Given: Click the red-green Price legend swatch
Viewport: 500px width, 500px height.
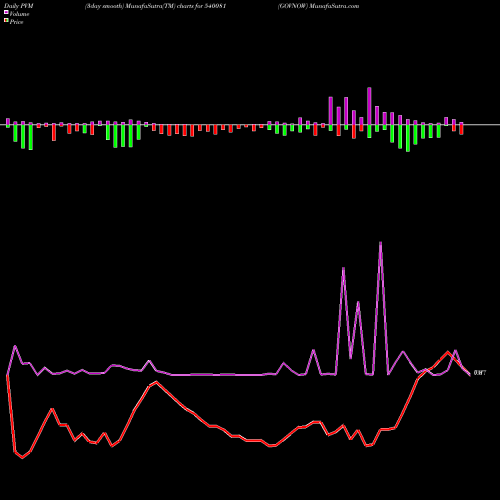Looking at the screenshot, I should pyautogui.click(x=6, y=21).
